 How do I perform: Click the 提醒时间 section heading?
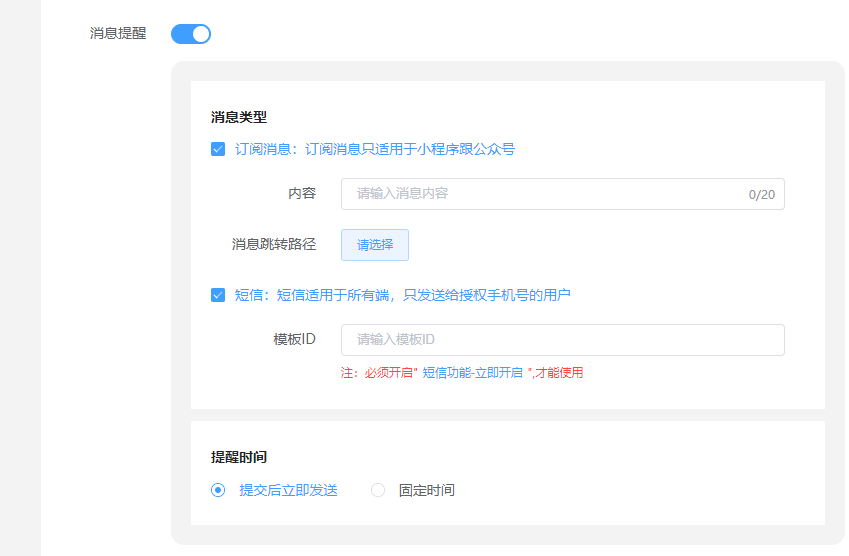click(x=239, y=457)
